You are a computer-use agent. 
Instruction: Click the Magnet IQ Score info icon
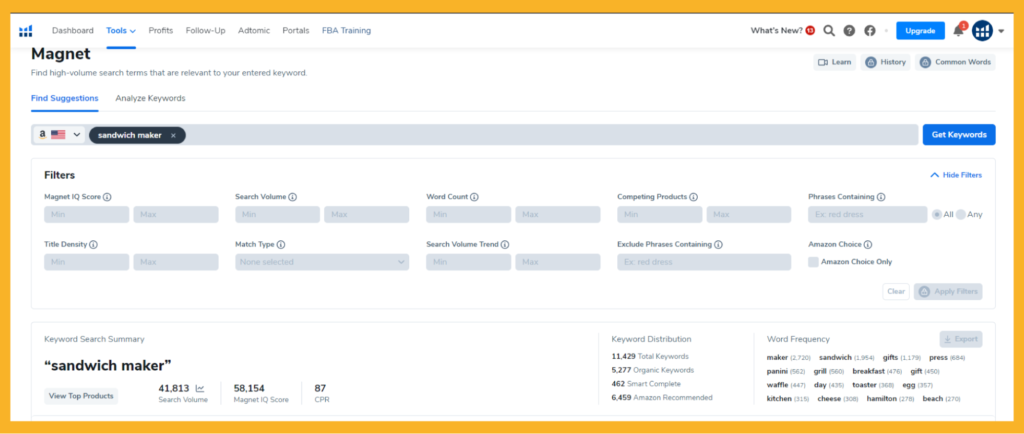(107, 197)
